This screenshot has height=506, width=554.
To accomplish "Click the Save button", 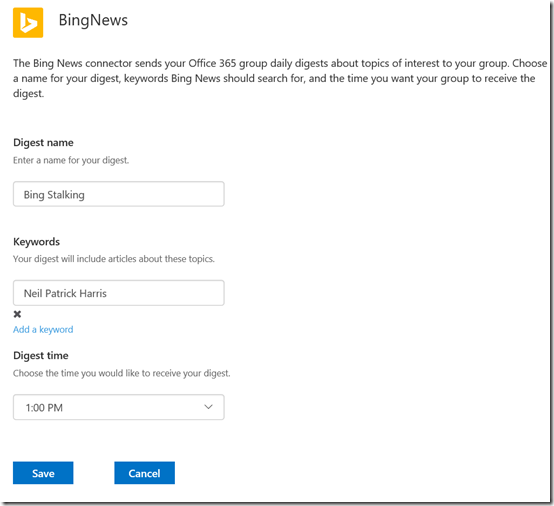I will pos(43,473).
